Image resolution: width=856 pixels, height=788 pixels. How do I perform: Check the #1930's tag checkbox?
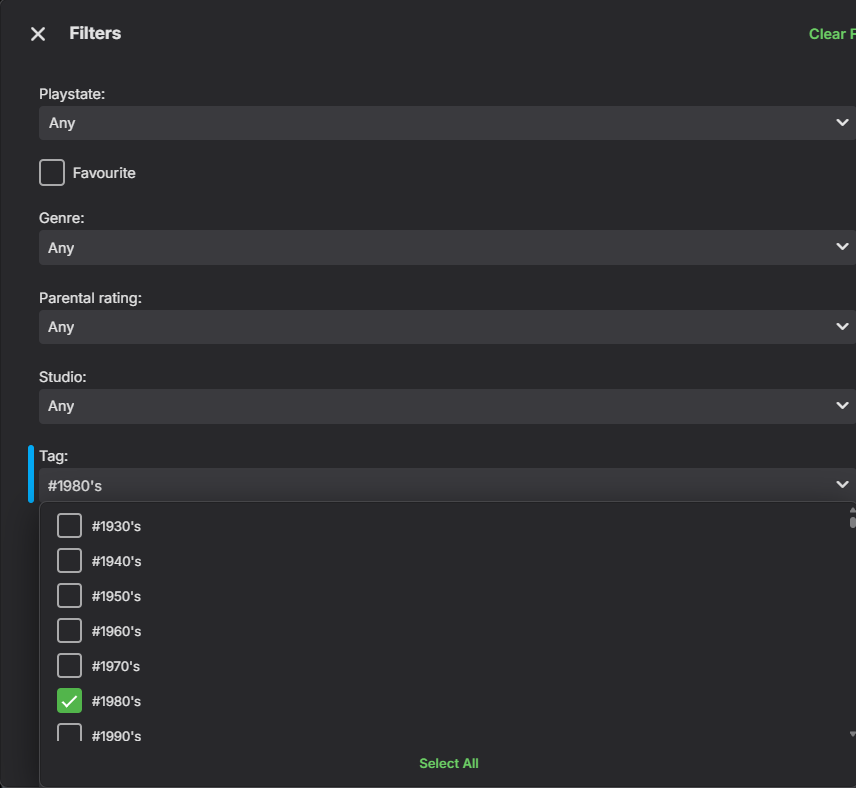click(69, 526)
